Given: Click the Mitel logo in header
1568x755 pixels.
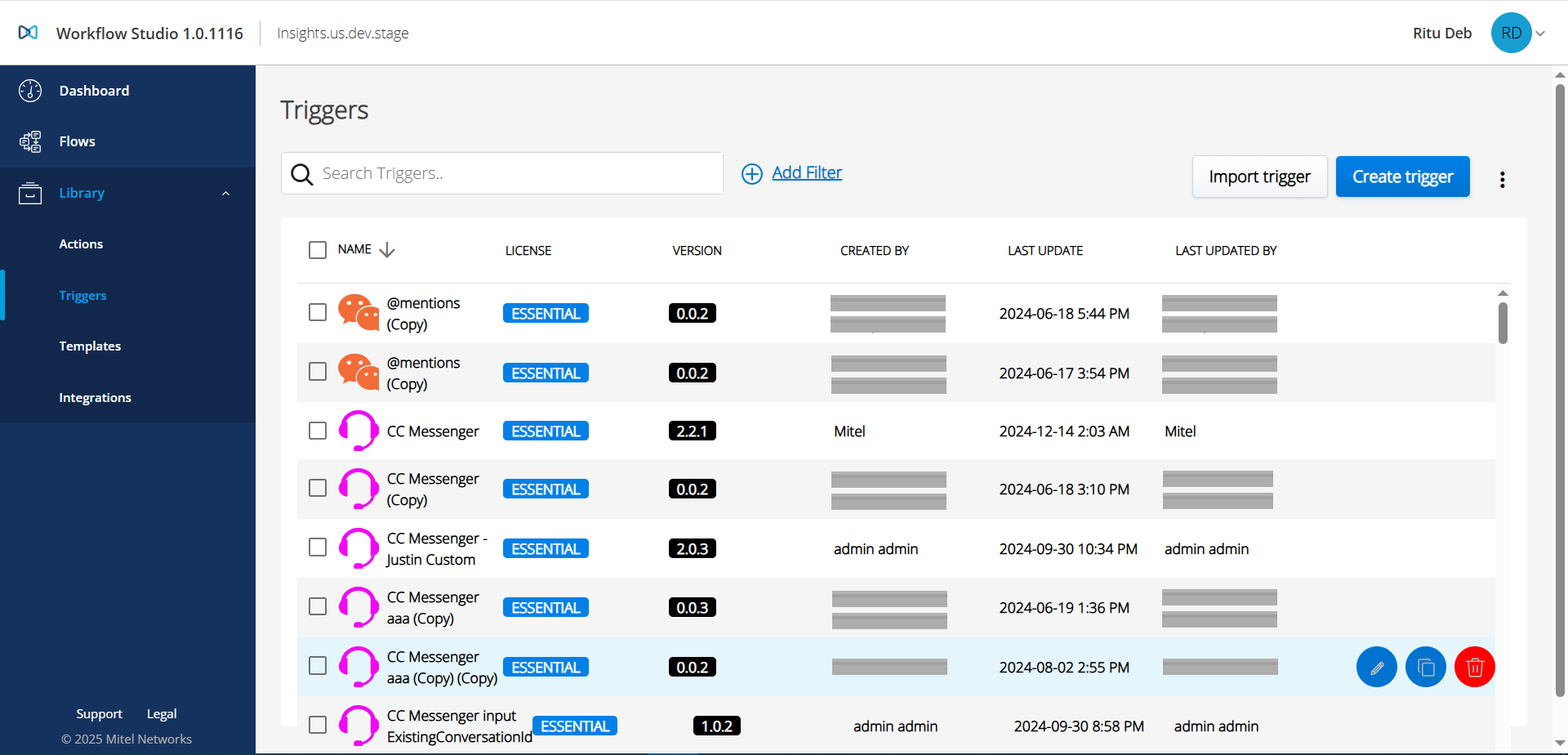Looking at the screenshot, I should pos(28,33).
